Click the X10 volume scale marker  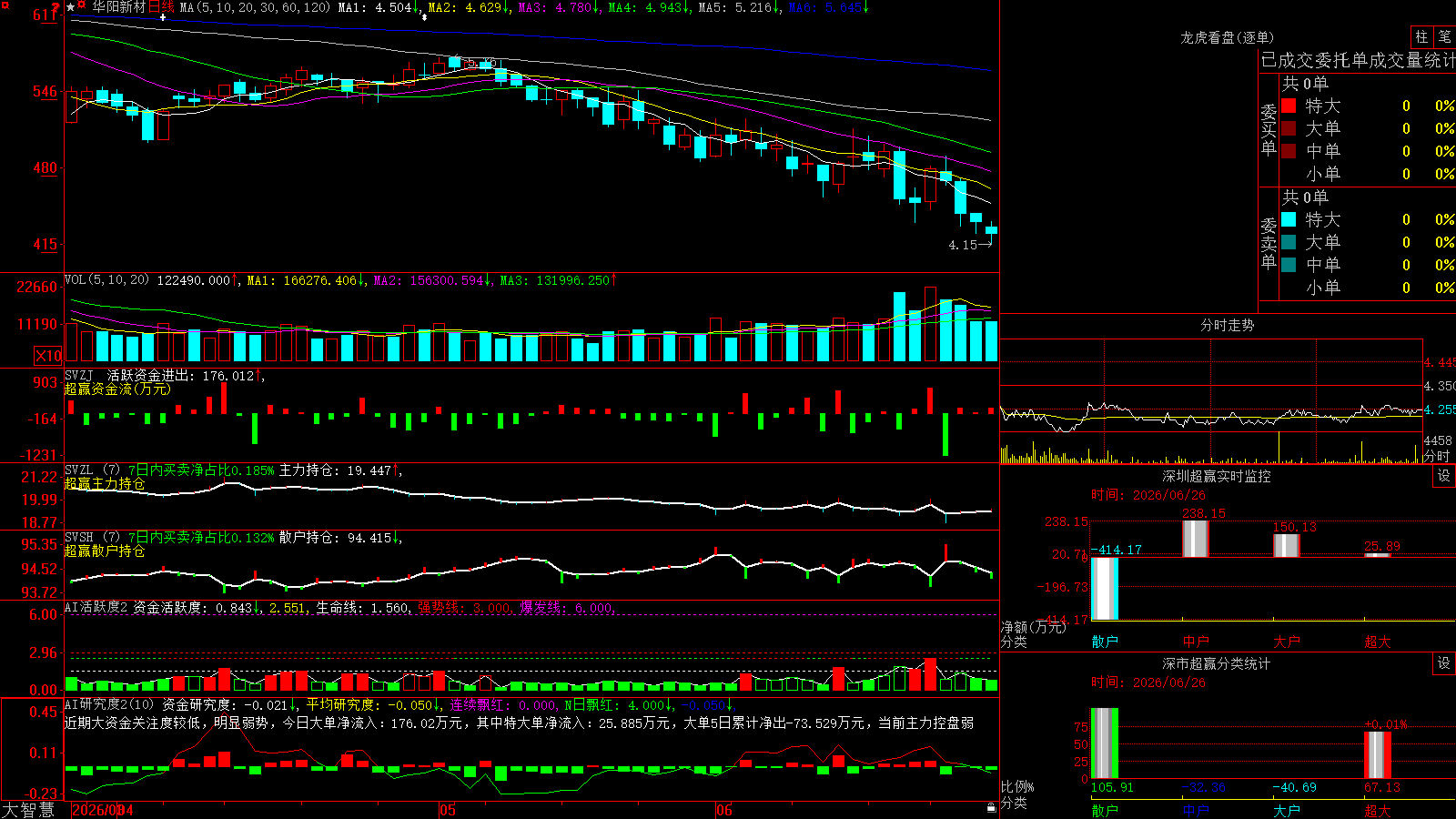pyautogui.click(x=48, y=356)
